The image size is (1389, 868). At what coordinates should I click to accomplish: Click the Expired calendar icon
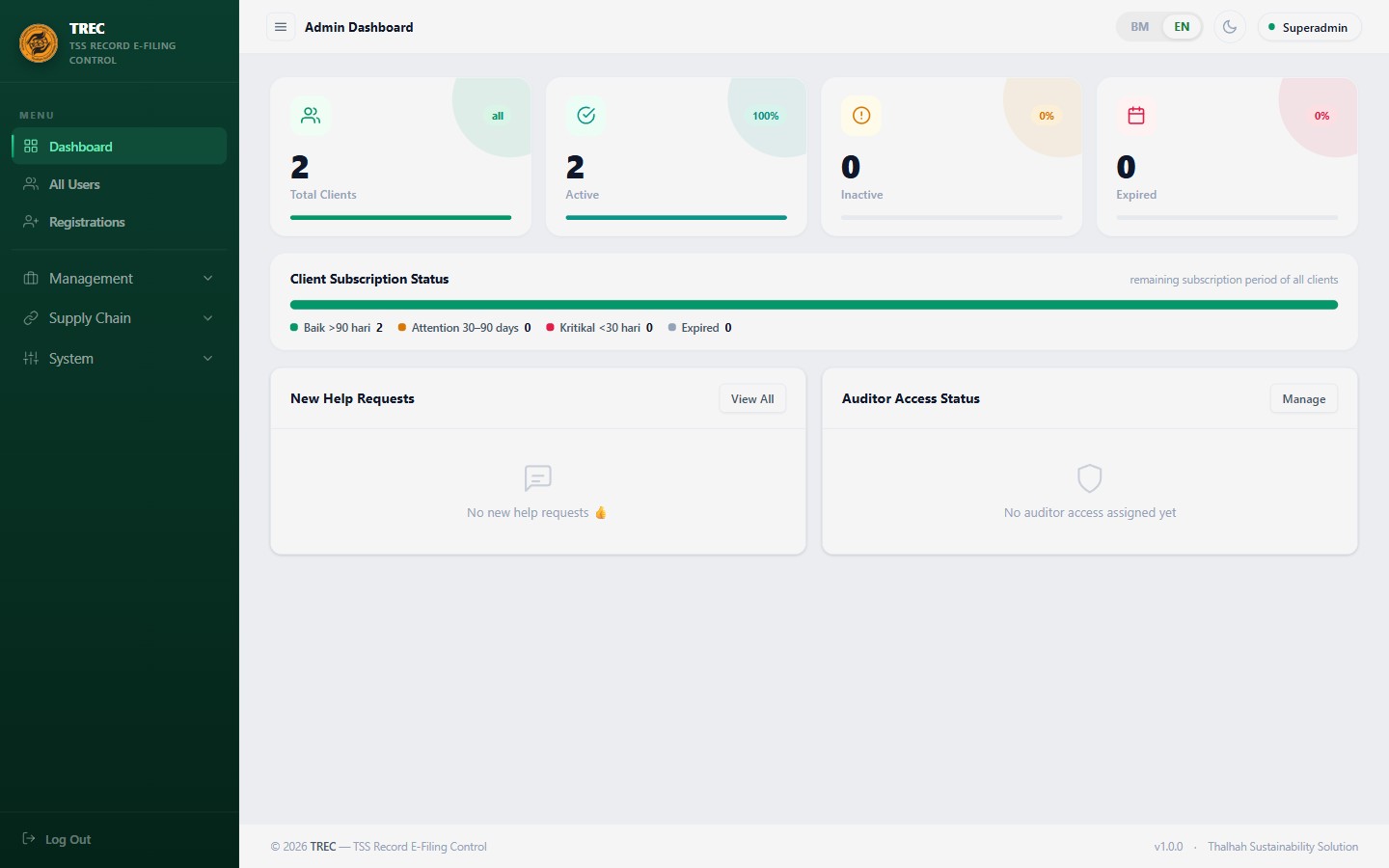pyautogui.click(x=1136, y=116)
